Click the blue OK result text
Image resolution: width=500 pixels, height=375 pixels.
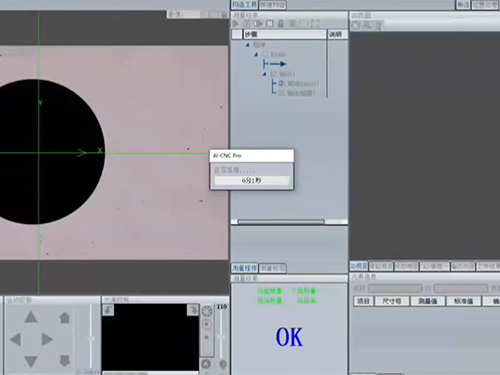point(289,337)
